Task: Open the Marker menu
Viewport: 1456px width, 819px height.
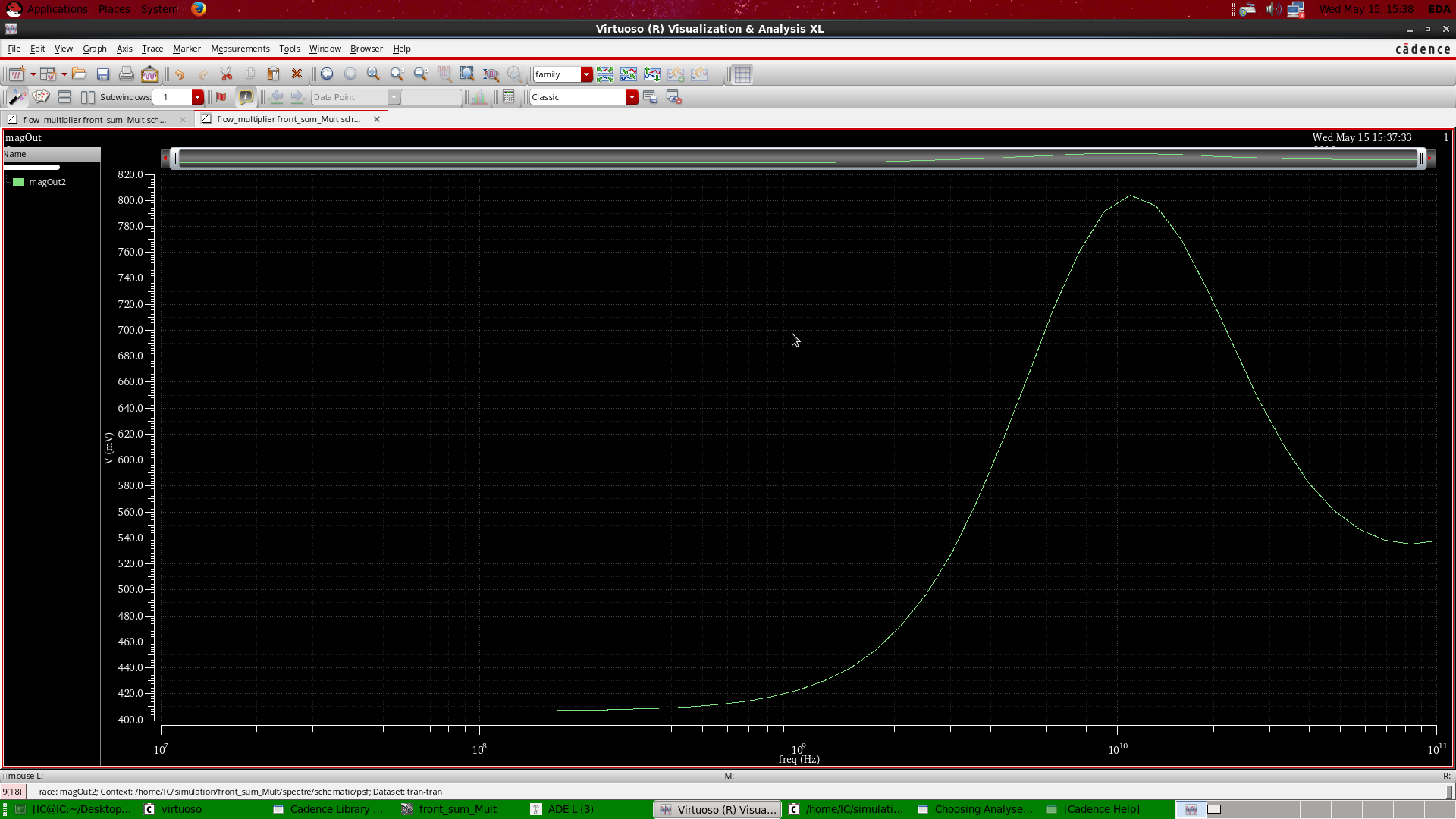Action: tap(187, 49)
